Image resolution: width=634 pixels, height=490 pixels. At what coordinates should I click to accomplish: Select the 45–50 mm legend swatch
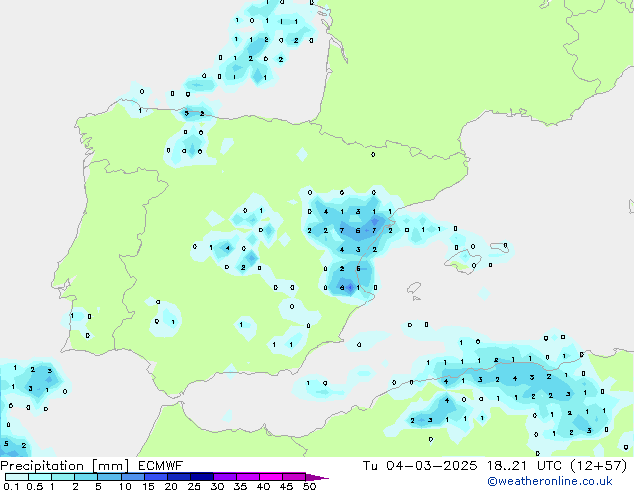[x=294, y=477]
